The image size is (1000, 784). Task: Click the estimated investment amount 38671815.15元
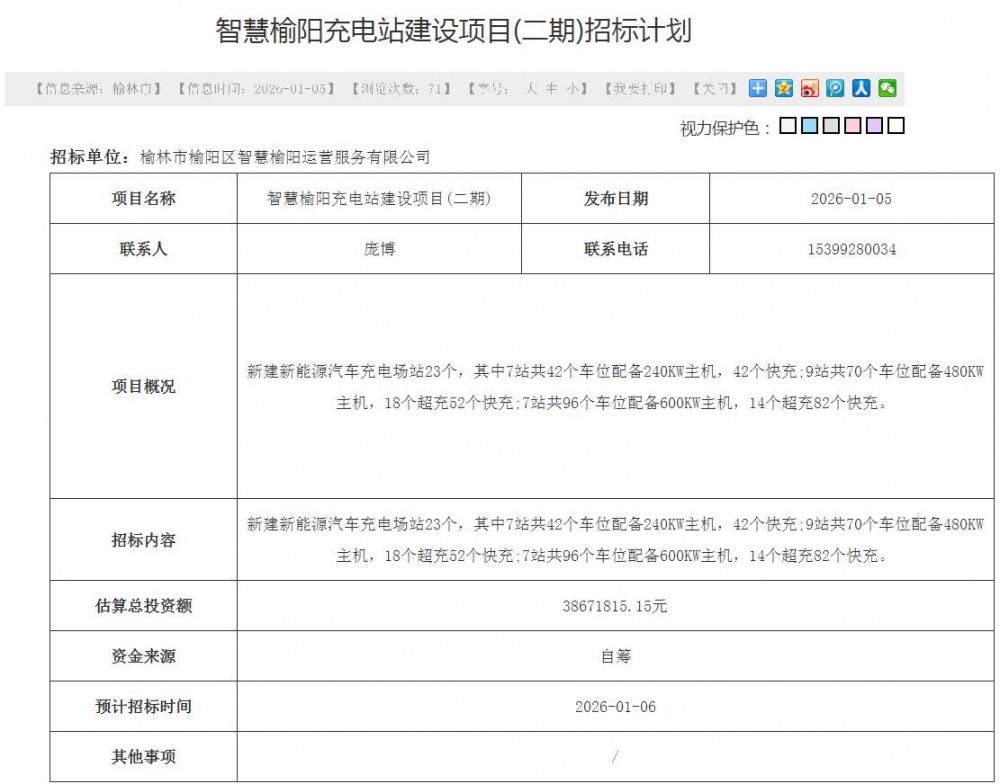tap(615, 606)
